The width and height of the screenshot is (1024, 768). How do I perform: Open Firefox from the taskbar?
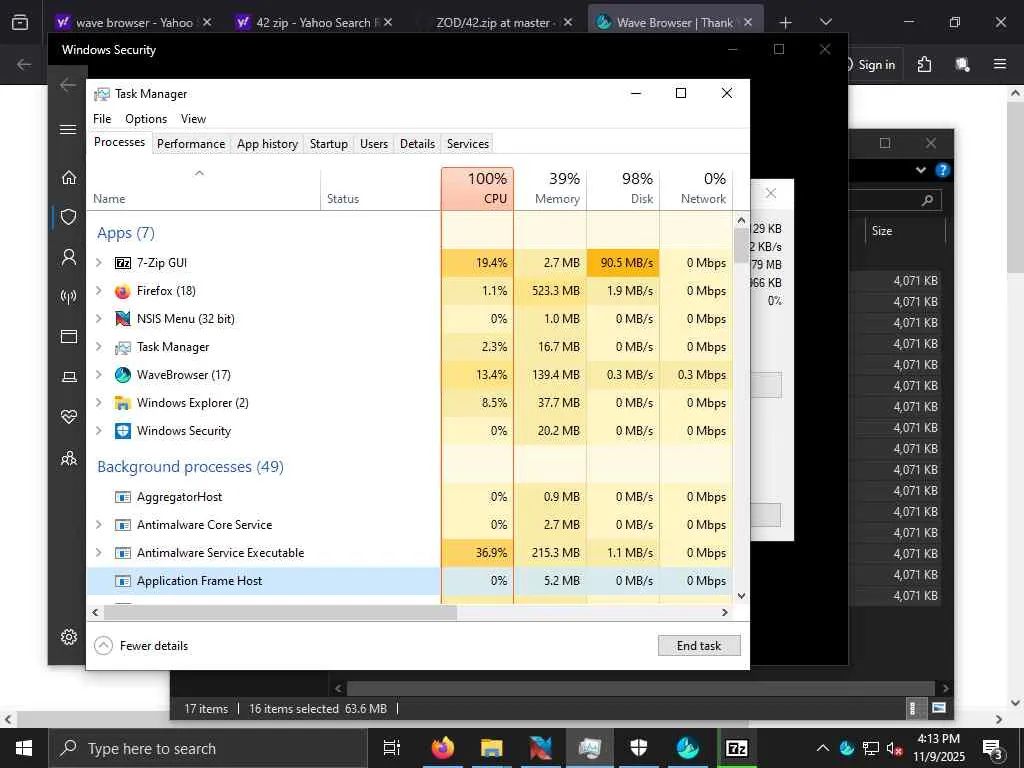point(443,748)
